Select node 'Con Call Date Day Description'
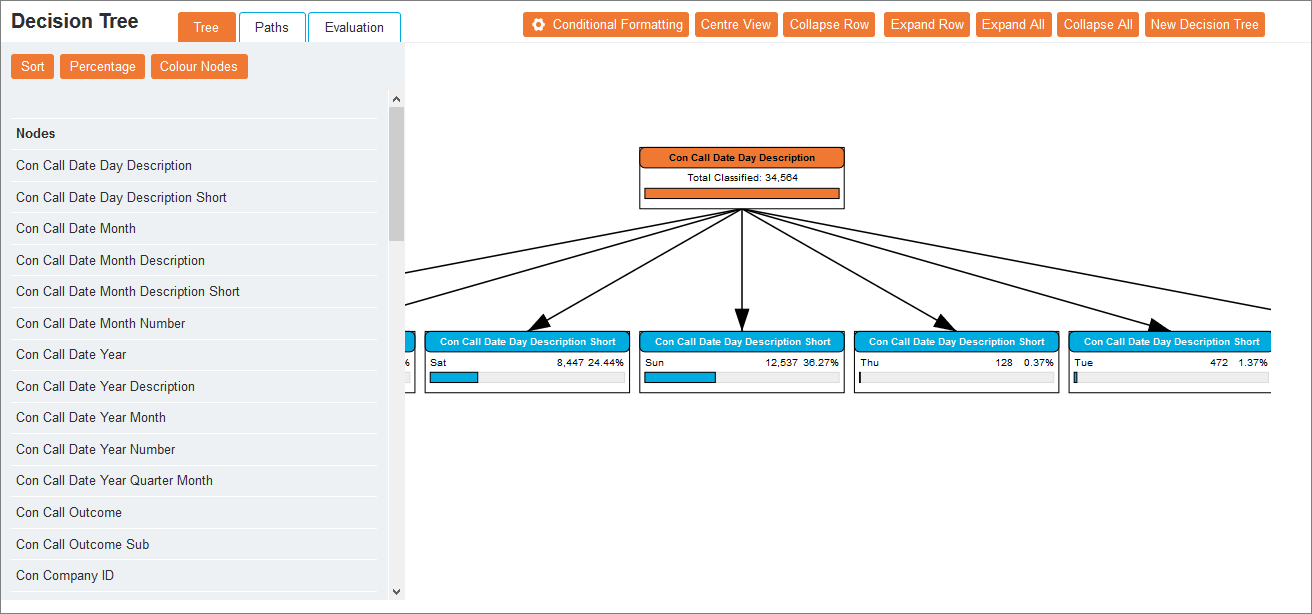The height and width of the screenshot is (614, 1312). click(196, 166)
